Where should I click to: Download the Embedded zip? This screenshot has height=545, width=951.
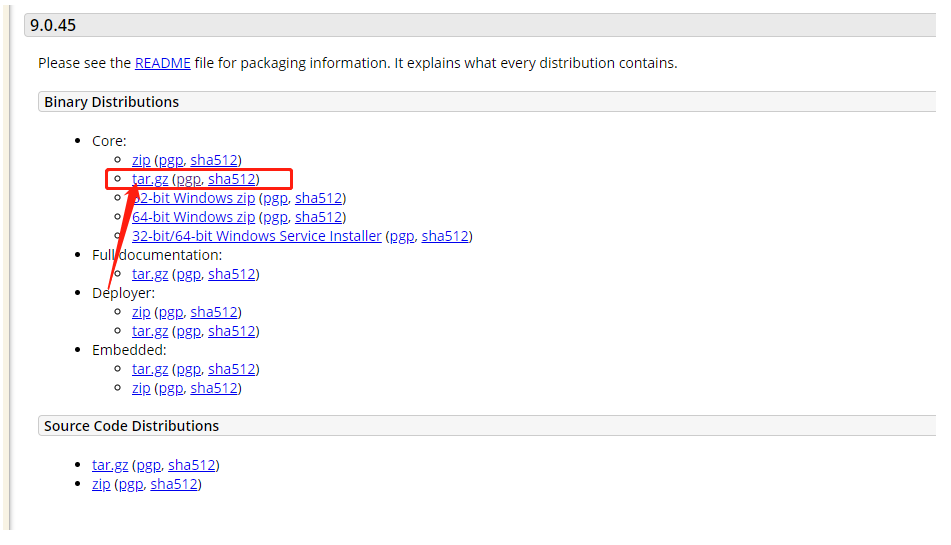[x=141, y=388]
